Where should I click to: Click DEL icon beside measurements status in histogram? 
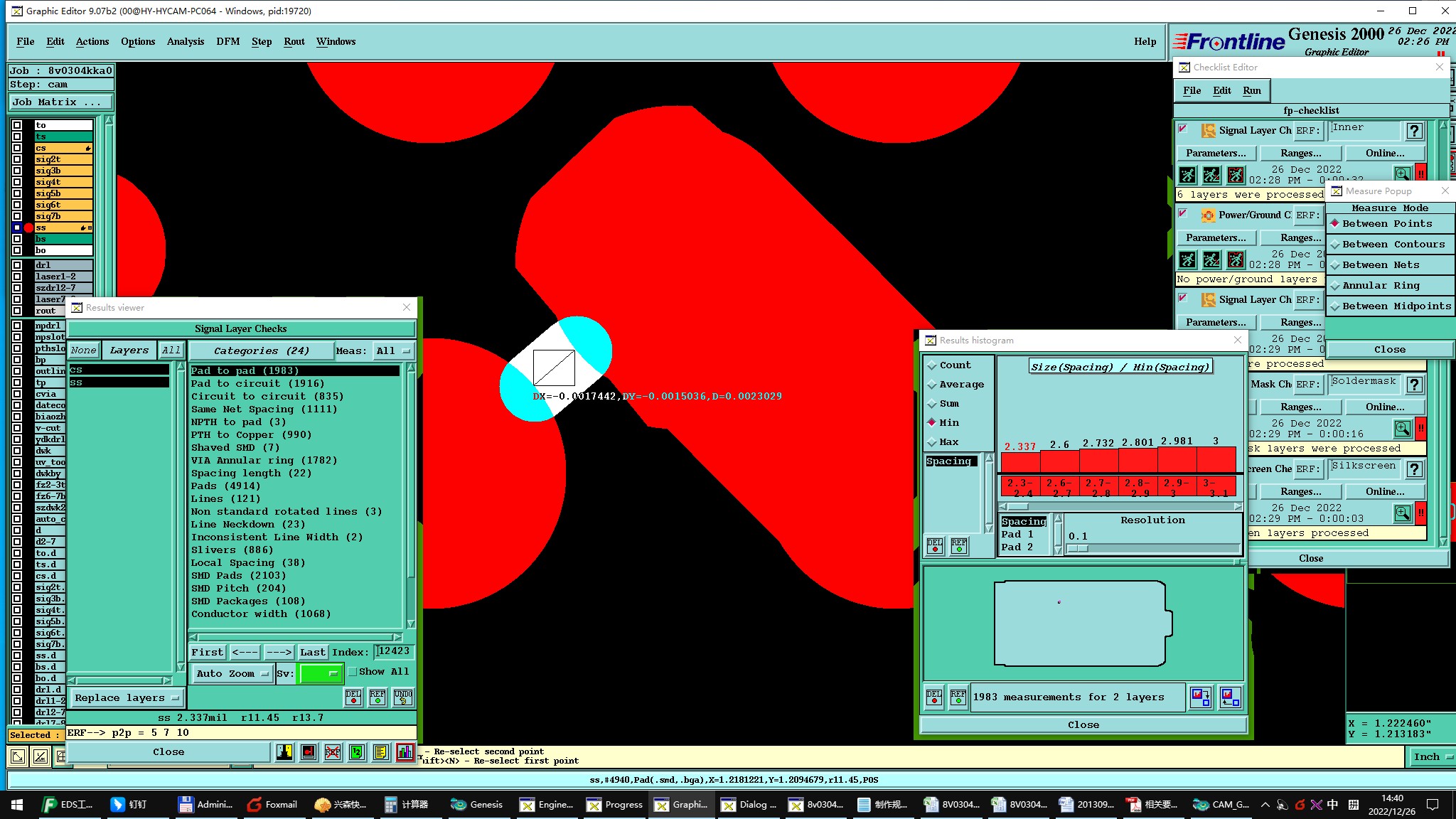coord(934,697)
